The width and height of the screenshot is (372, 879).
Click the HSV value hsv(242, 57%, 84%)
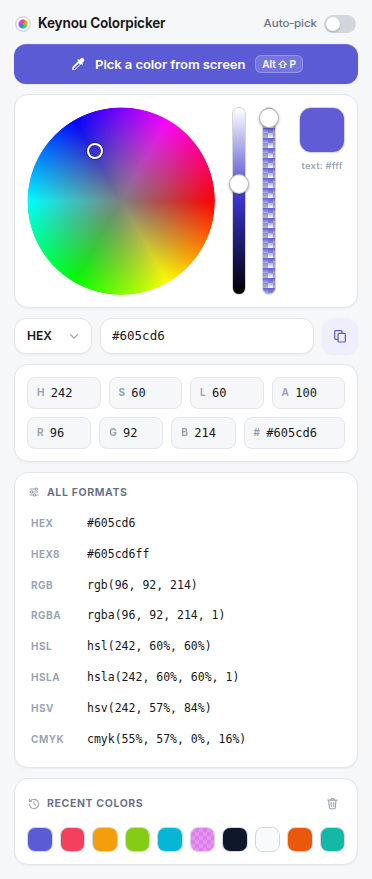[x=150, y=707]
